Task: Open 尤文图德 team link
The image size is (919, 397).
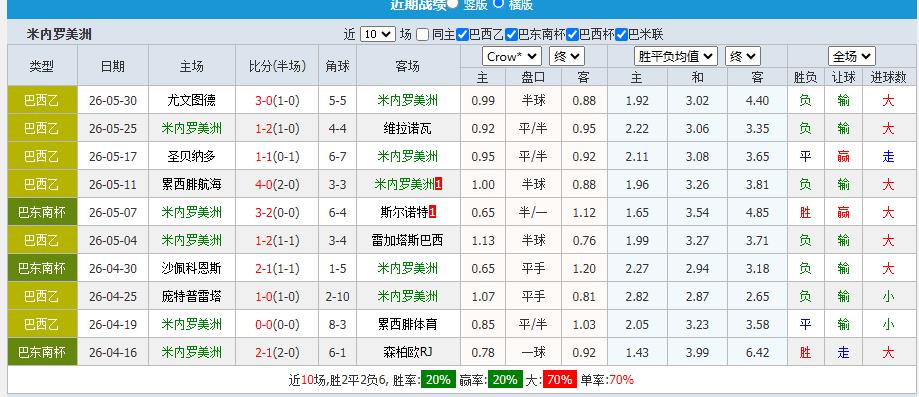Action: tap(192, 100)
